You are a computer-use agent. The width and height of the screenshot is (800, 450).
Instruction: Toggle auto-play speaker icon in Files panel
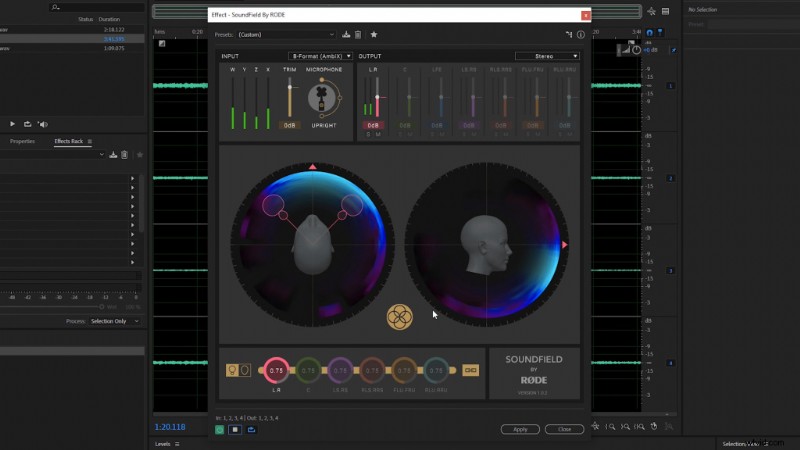[43, 124]
